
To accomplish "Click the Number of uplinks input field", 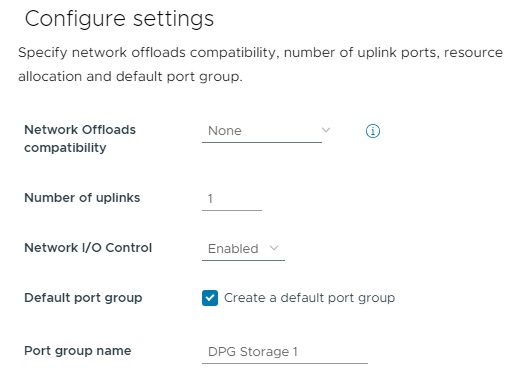I will click(232, 199).
